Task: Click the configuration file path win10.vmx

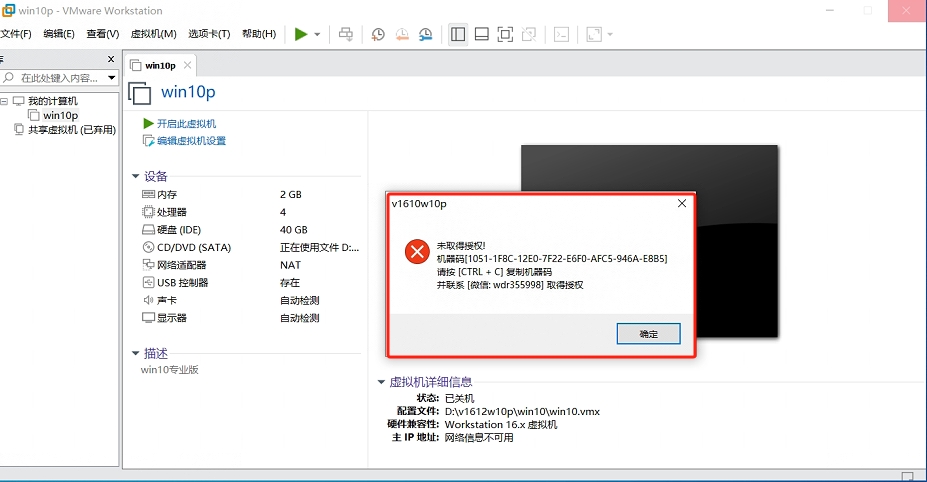Action: pos(522,412)
